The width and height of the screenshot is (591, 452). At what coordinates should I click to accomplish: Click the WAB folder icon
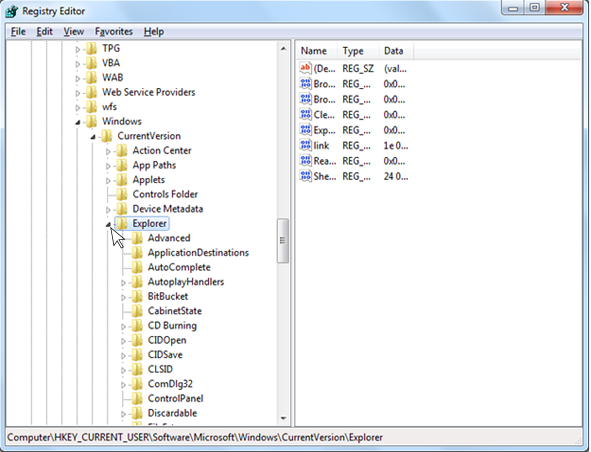tap(91, 78)
